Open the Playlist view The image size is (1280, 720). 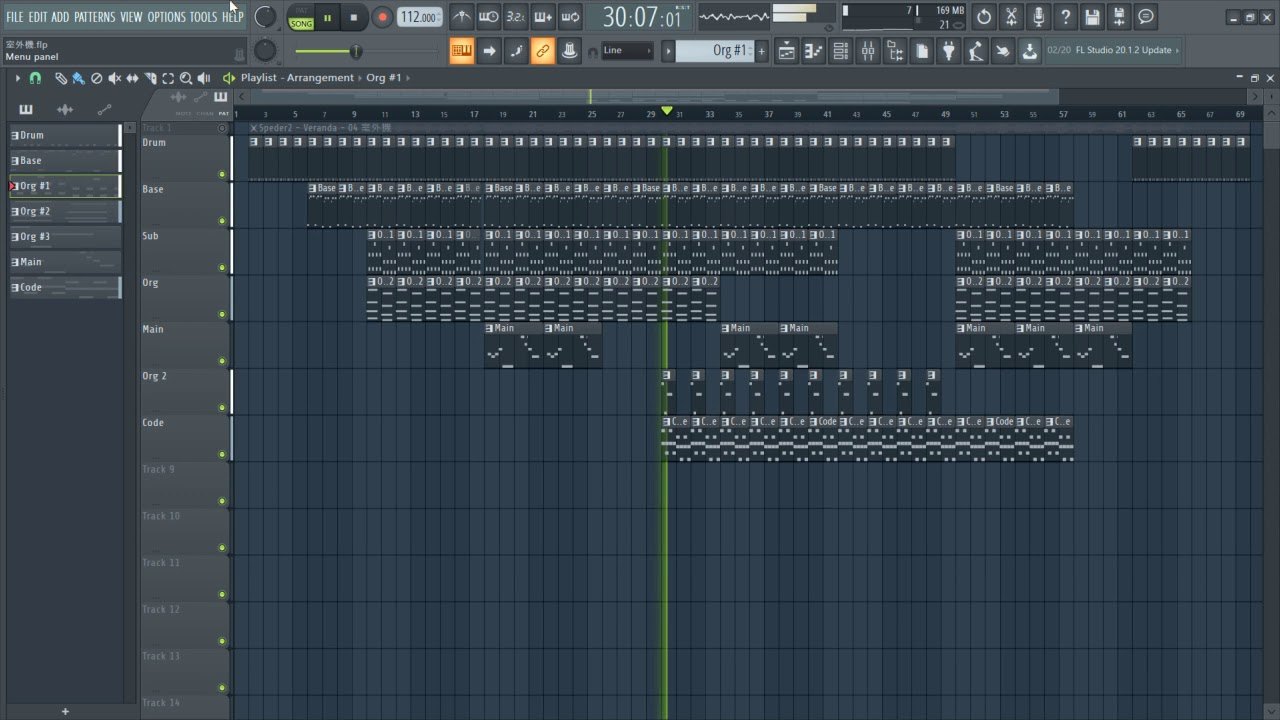(787, 51)
